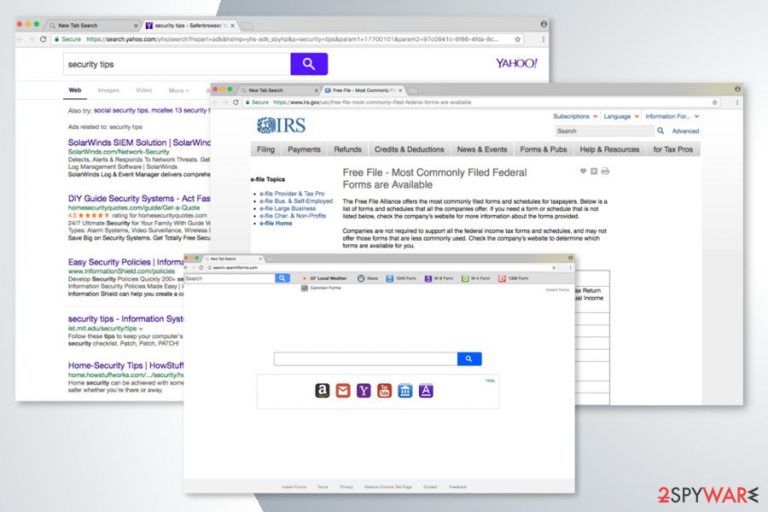The height and width of the screenshot is (512, 768).
Task: Open the W-4 Form toolbar shortcut
Action: point(476,278)
